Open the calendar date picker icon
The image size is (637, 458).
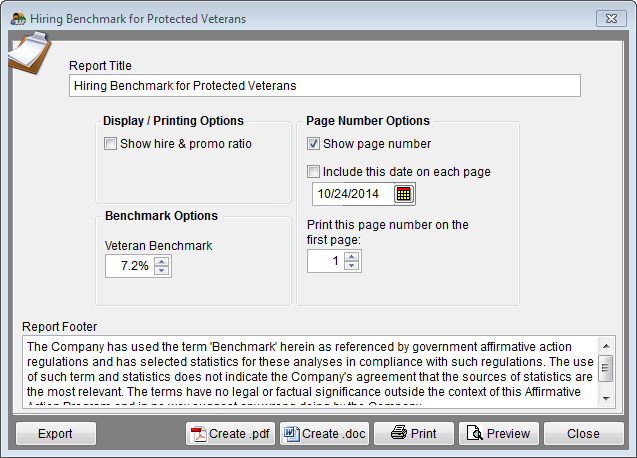(x=403, y=194)
